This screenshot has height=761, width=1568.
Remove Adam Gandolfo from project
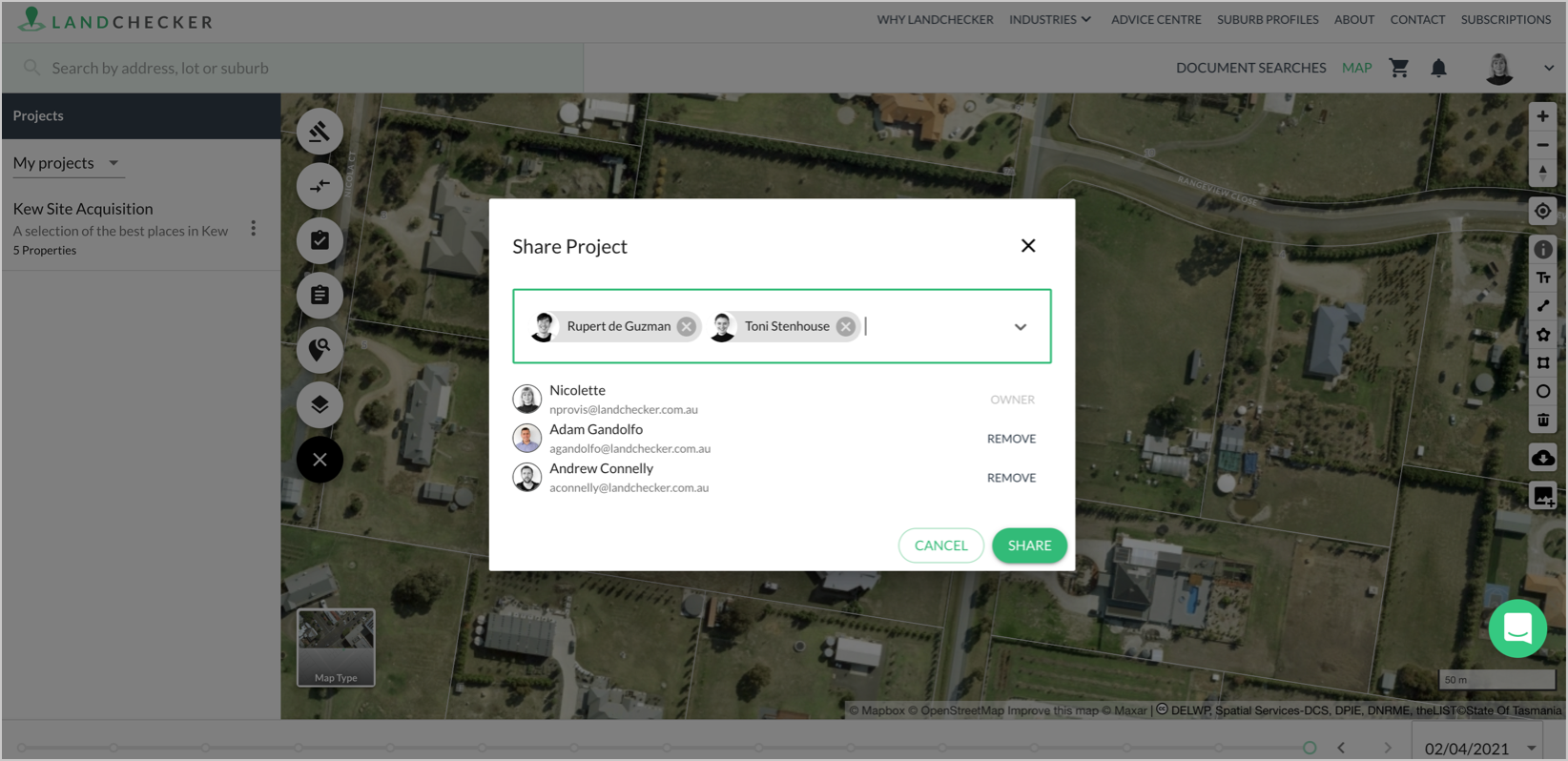pos(1011,439)
